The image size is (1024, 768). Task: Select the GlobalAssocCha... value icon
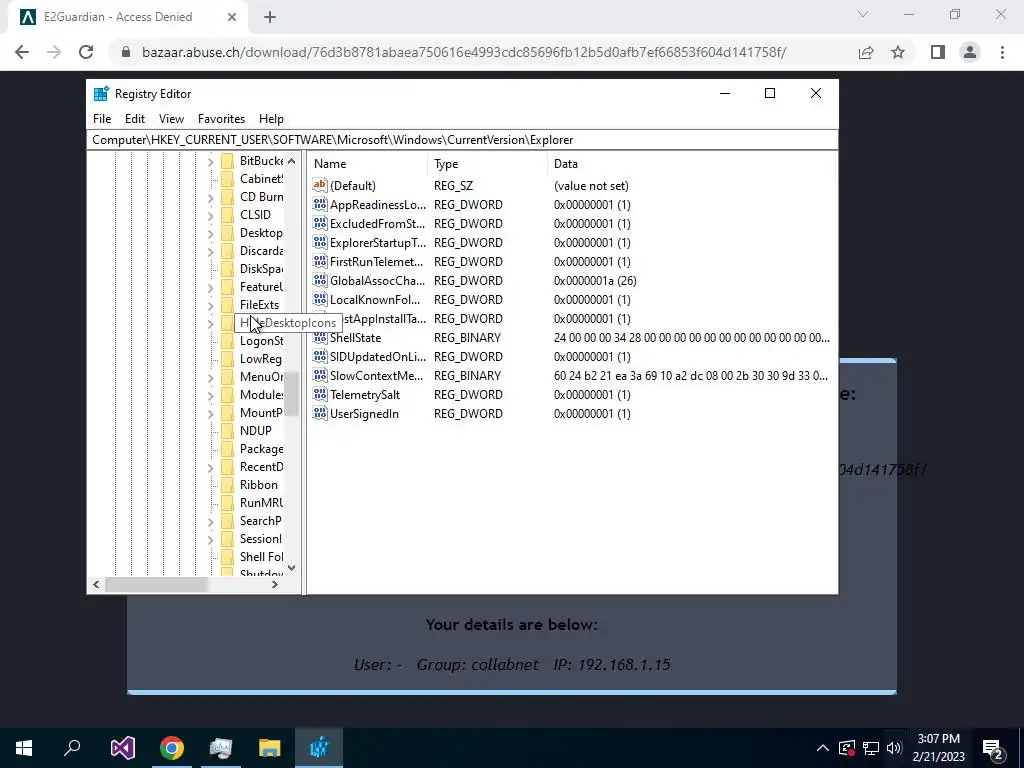point(319,280)
